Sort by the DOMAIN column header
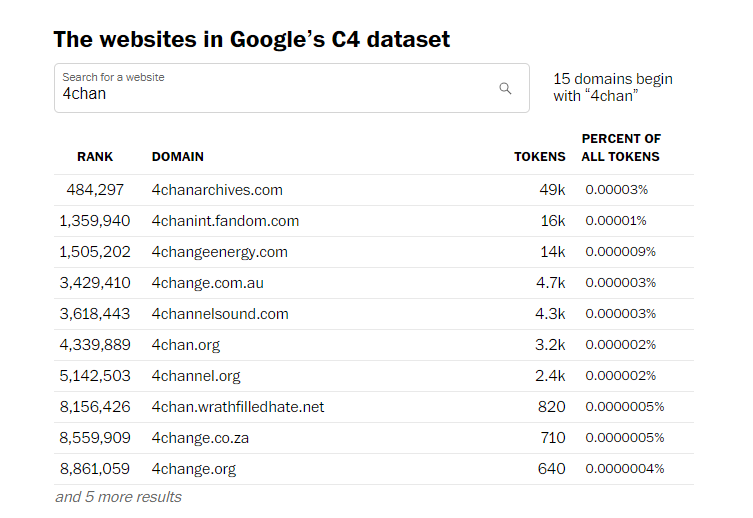This screenshot has width=753, height=518. (x=178, y=157)
